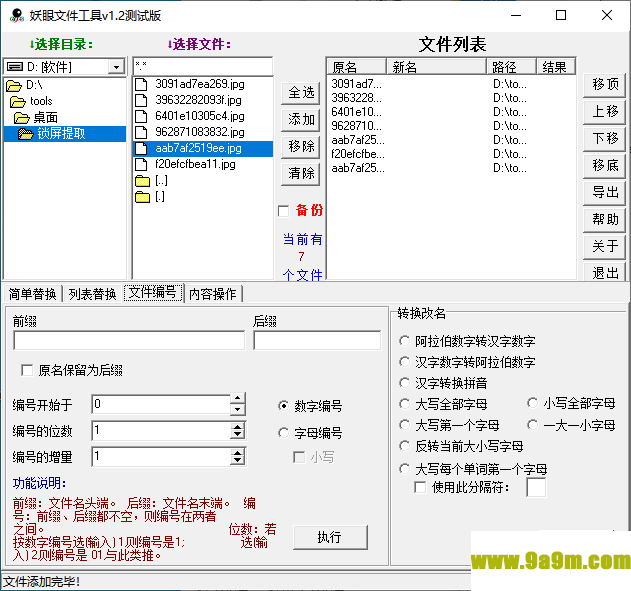Open the D: drive selection dropdown
The width and height of the screenshot is (631, 591).
point(116,67)
